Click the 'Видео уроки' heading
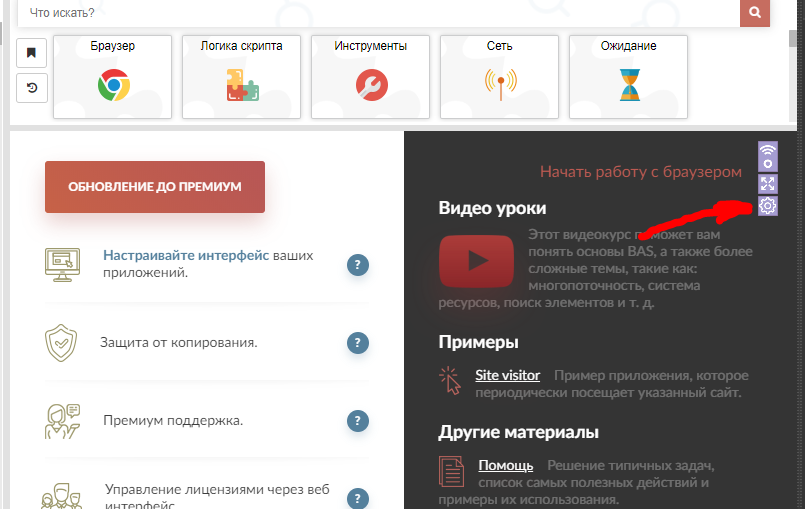This screenshot has height=509, width=805. pyautogui.click(x=492, y=208)
